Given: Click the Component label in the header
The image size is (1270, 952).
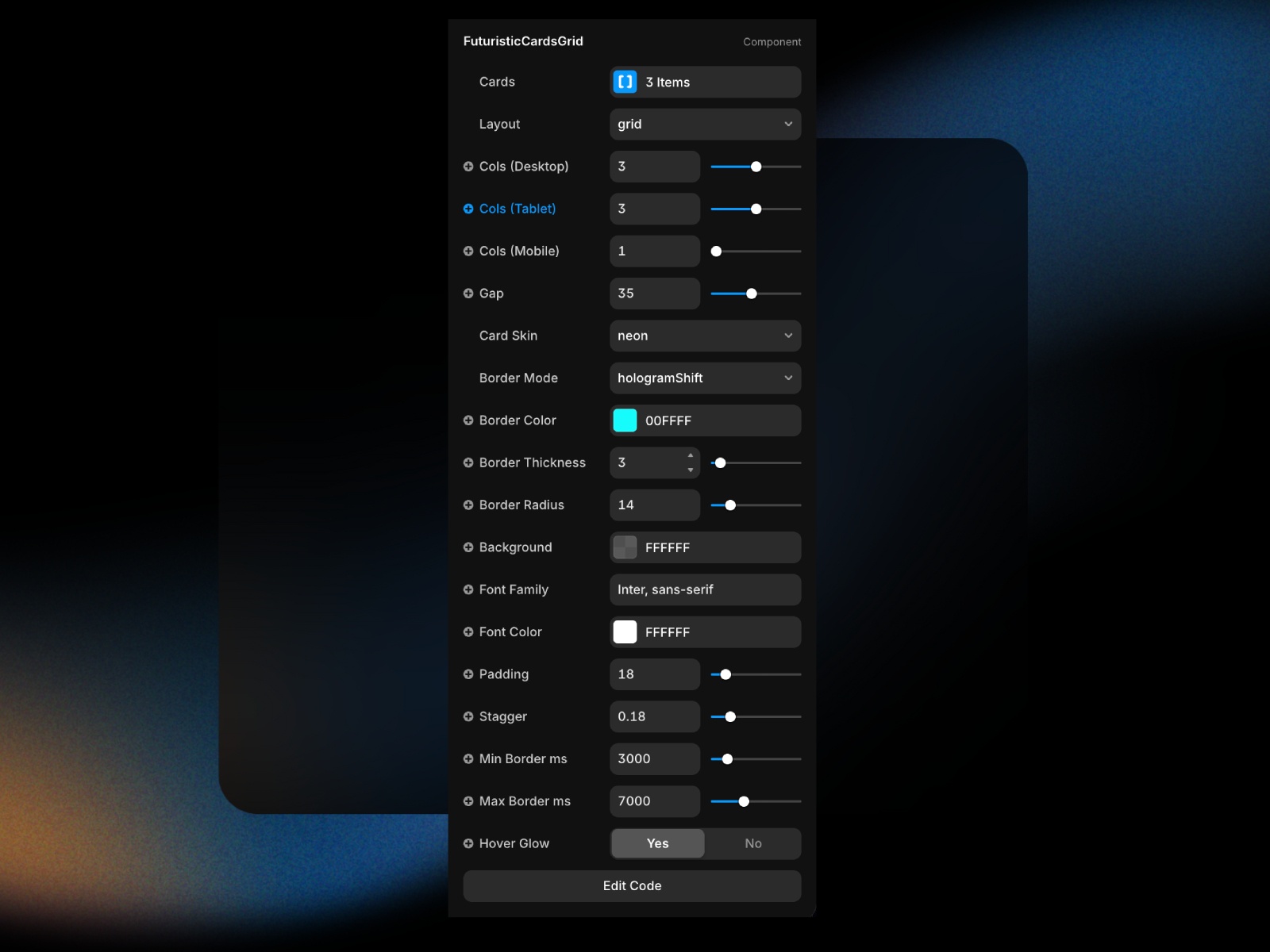Looking at the screenshot, I should coord(772,42).
